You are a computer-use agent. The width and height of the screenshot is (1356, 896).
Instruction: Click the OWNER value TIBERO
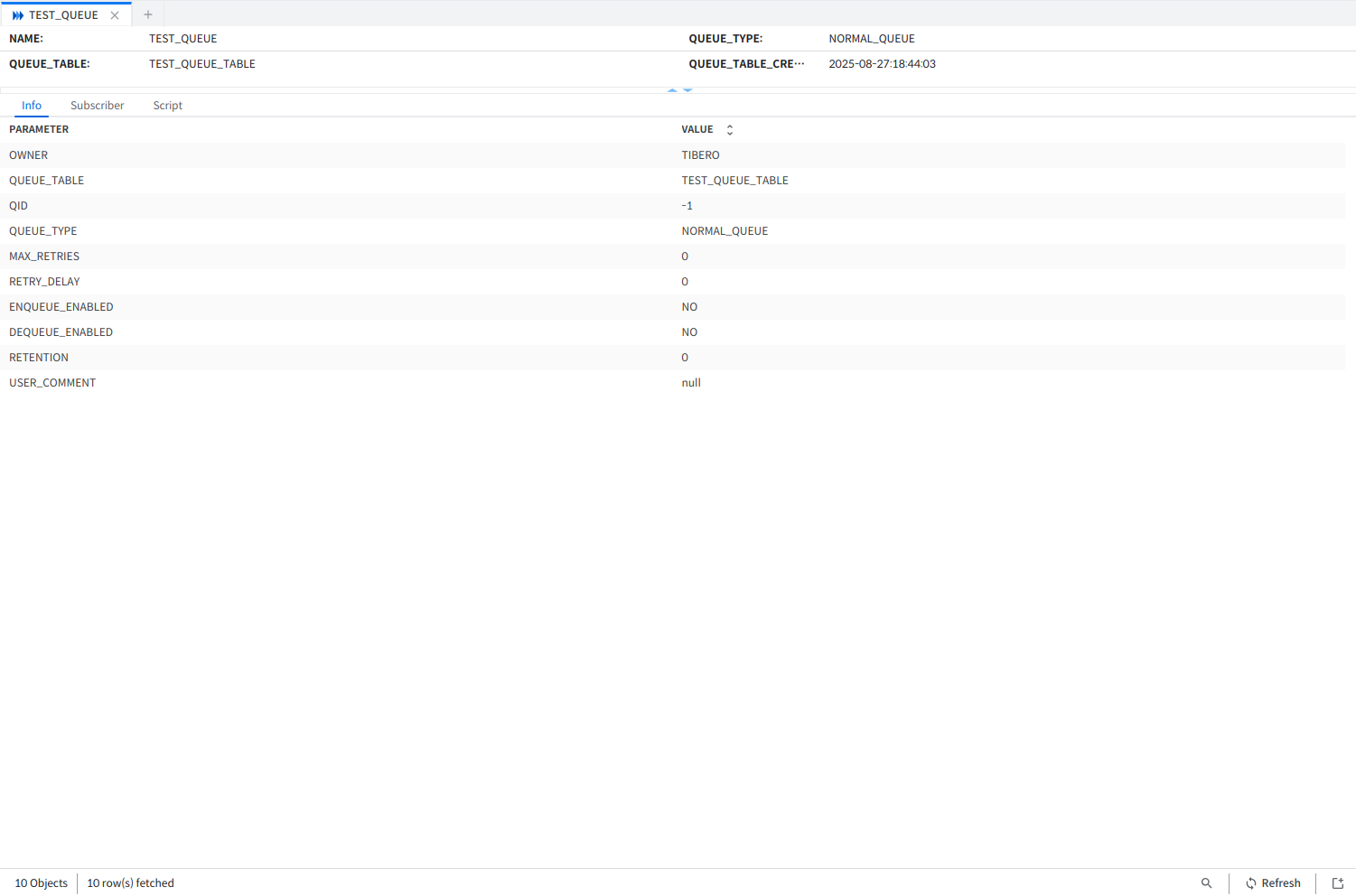(700, 155)
